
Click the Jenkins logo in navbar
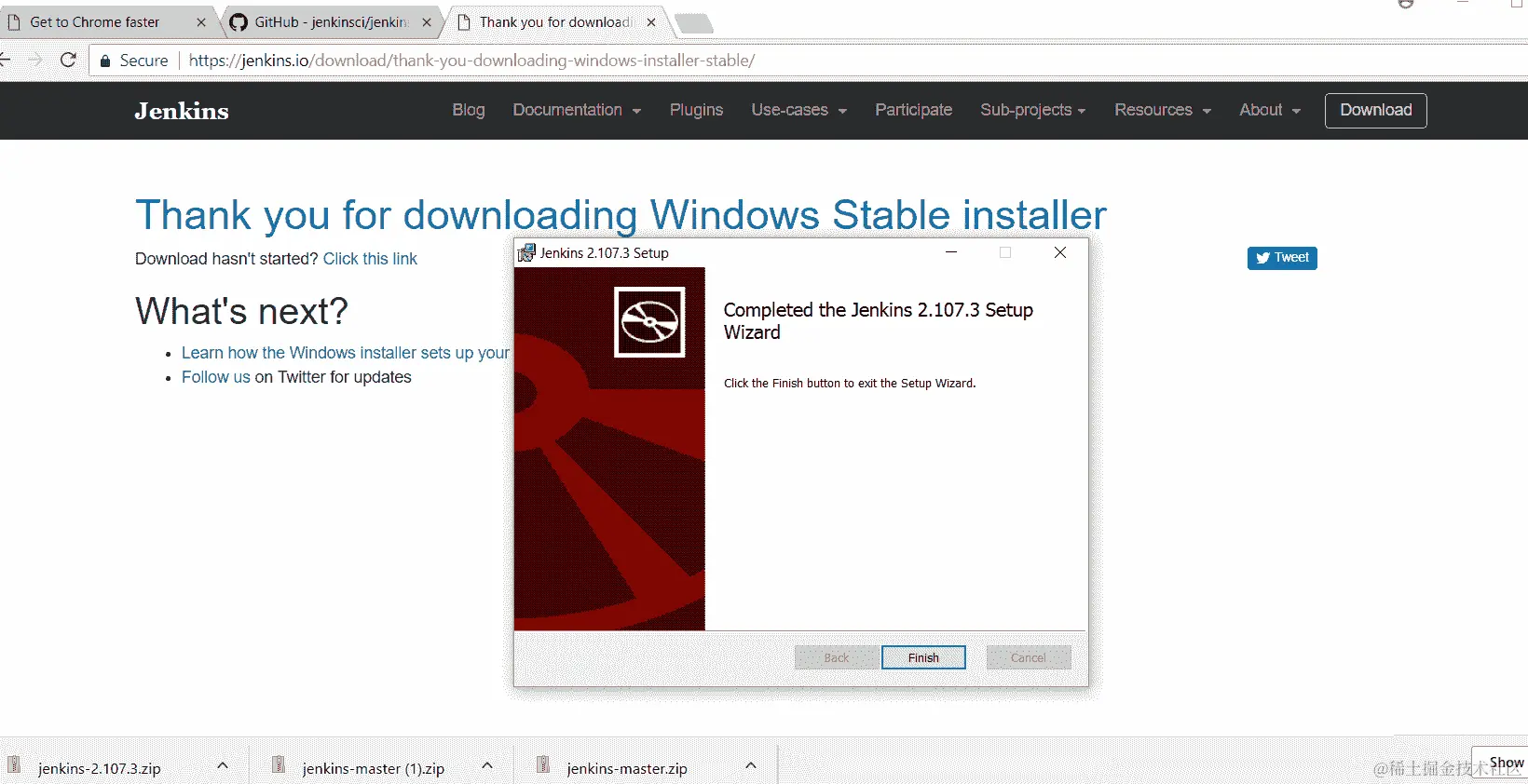[x=182, y=111]
